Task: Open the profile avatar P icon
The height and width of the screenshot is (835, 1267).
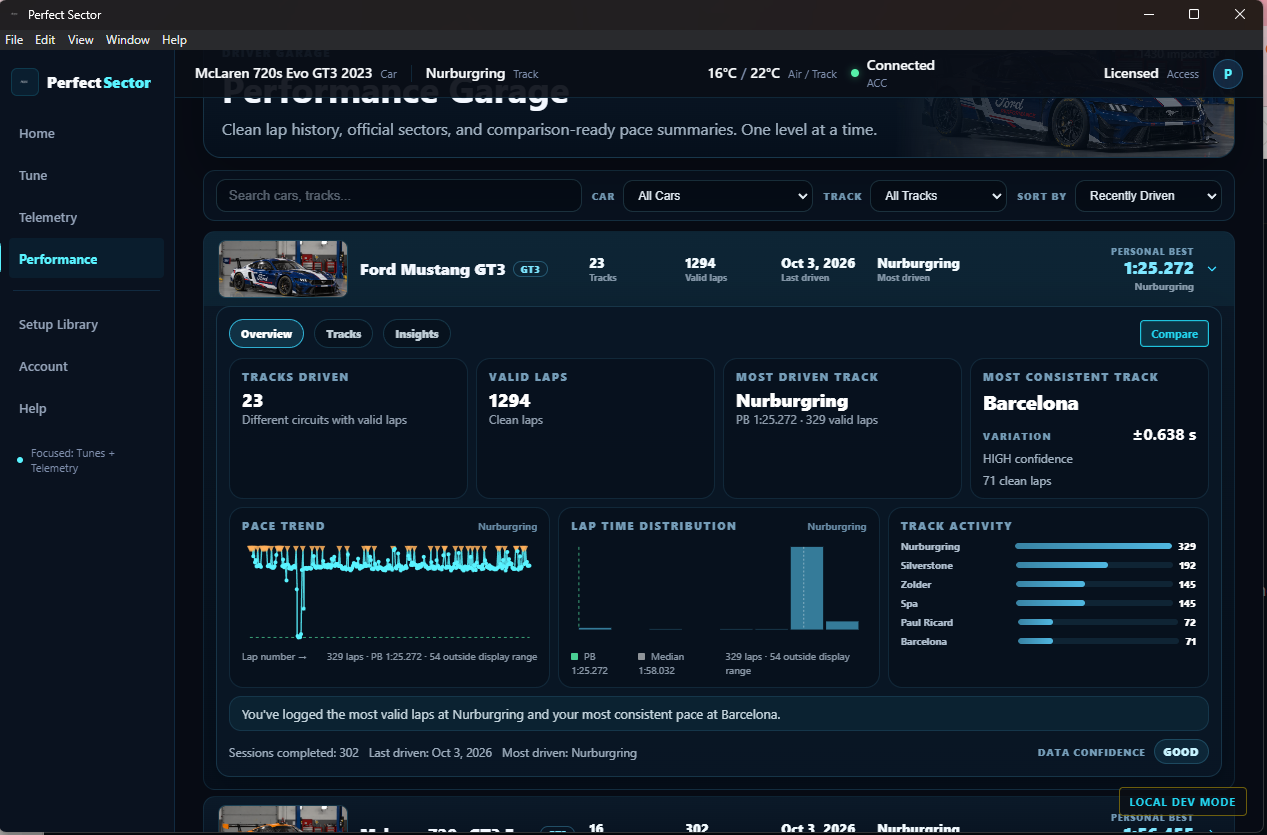Action: coord(1227,74)
